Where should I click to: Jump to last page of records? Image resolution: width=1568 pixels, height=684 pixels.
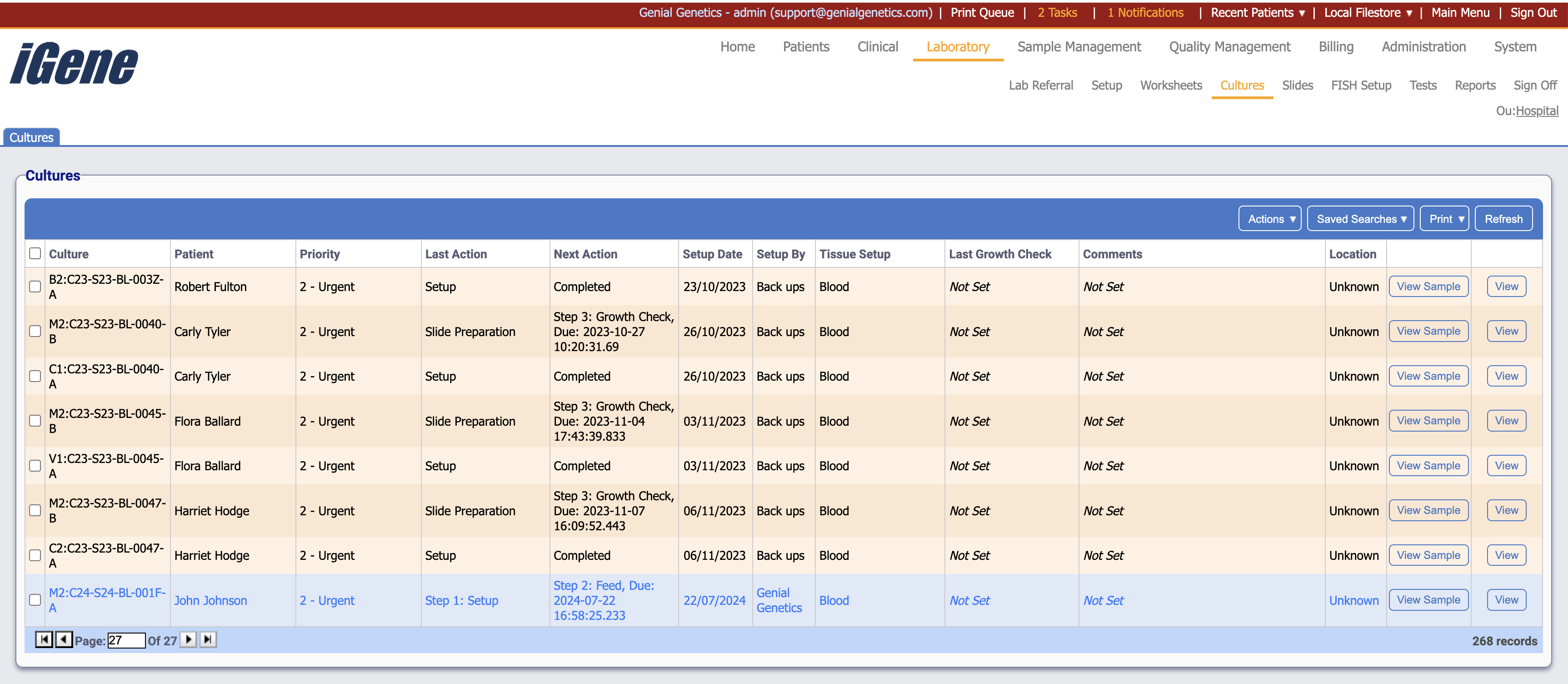coord(208,639)
